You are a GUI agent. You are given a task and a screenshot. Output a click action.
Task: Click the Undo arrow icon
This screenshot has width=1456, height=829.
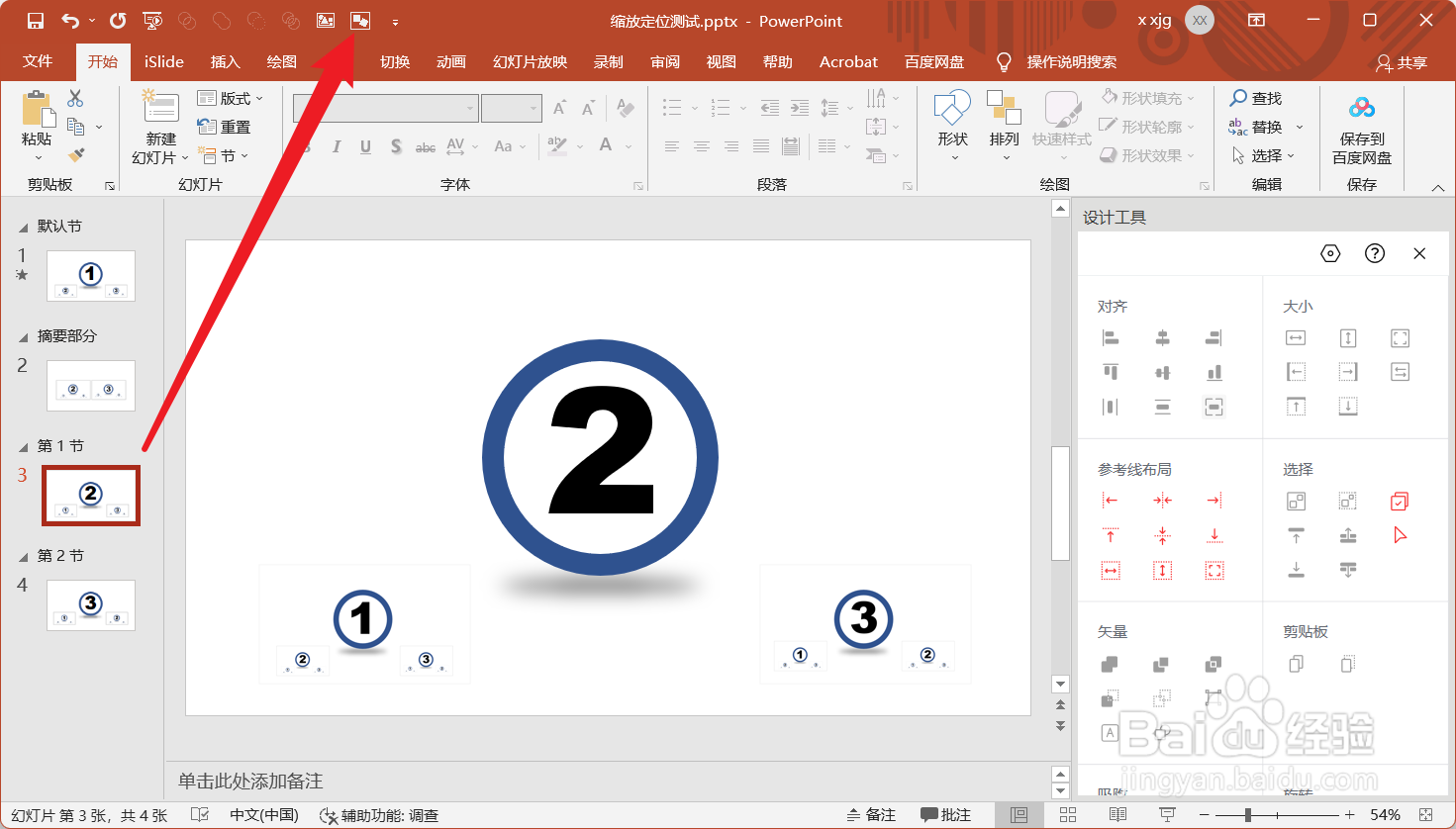(x=69, y=21)
